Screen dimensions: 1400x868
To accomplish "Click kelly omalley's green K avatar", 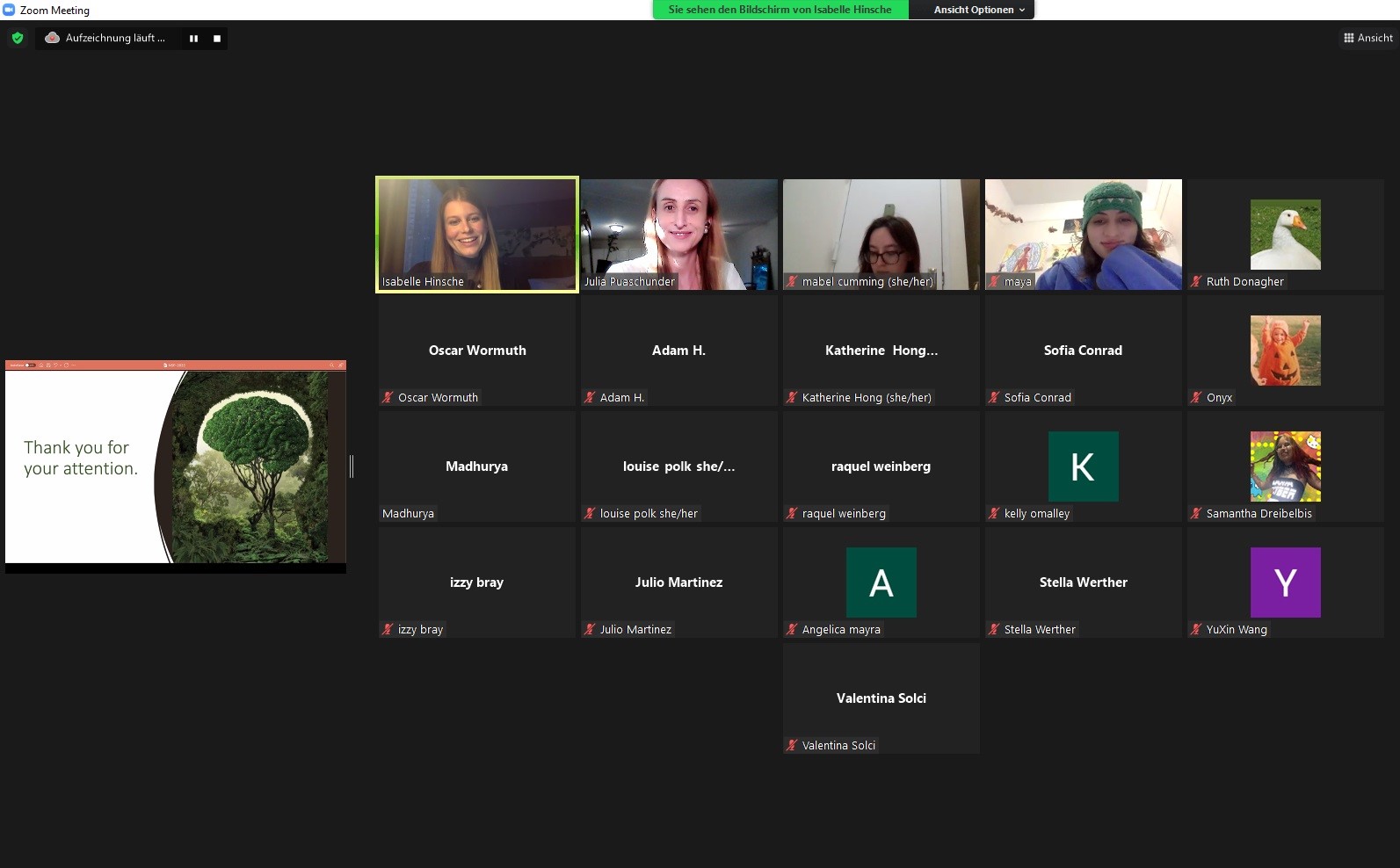I will click(x=1083, y=466).
